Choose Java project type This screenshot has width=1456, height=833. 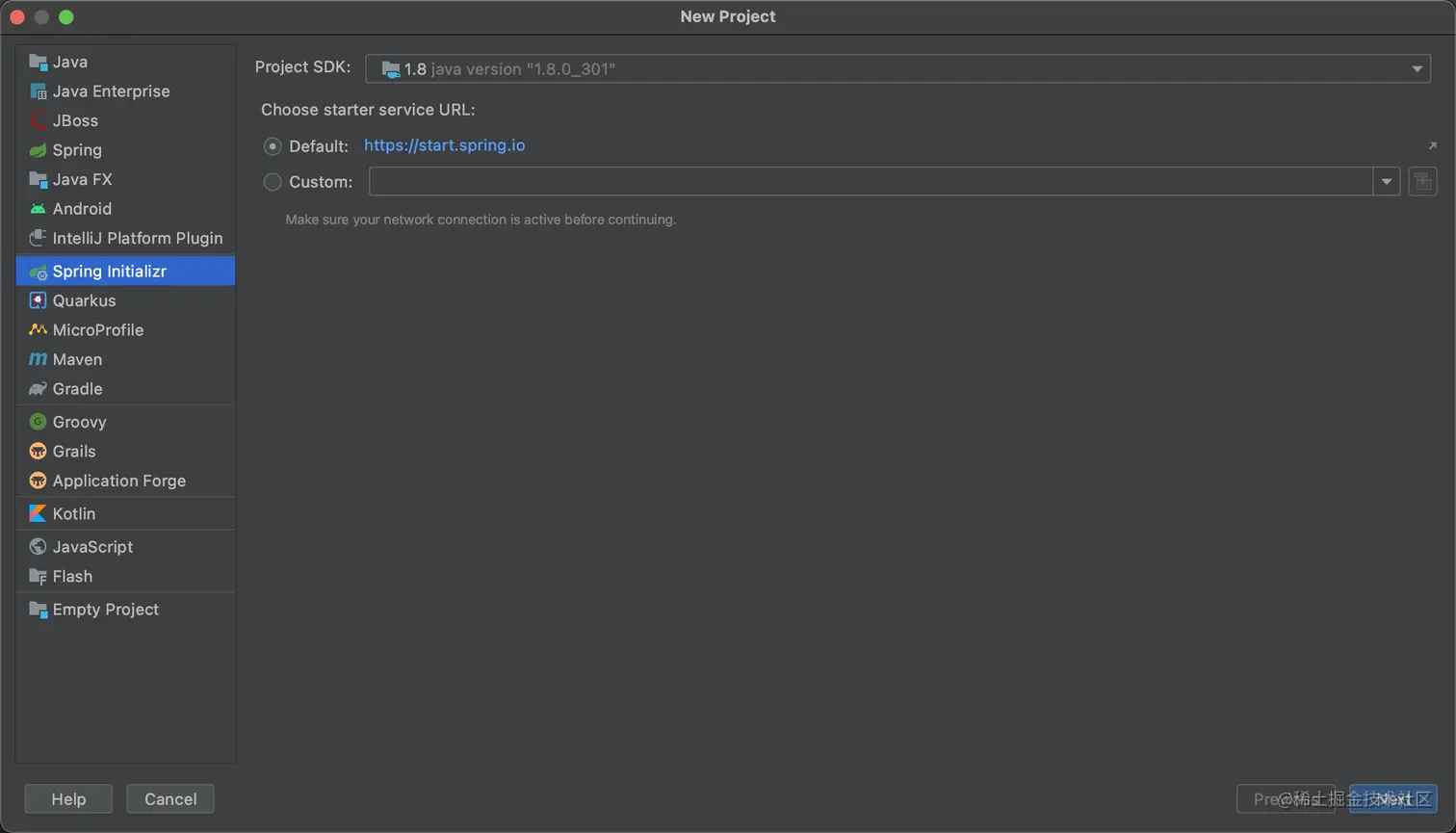tap(125, 62)
